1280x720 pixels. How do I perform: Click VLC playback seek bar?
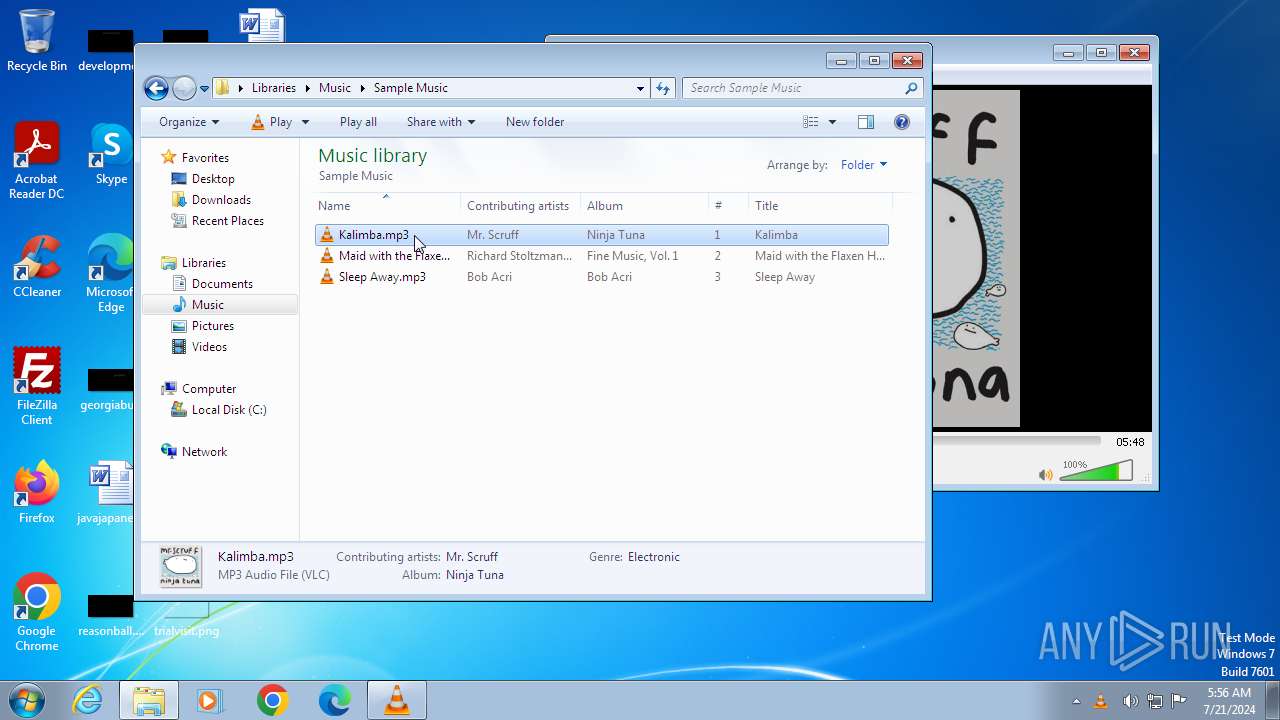1016,441
